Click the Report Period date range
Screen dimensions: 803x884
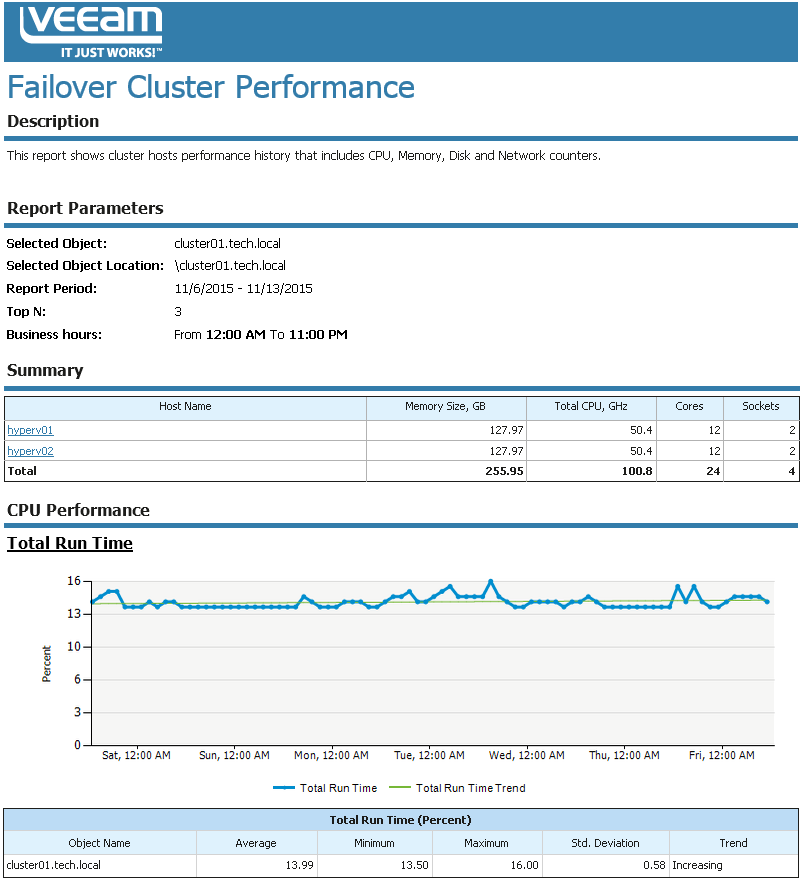click(x=244, y=289)
